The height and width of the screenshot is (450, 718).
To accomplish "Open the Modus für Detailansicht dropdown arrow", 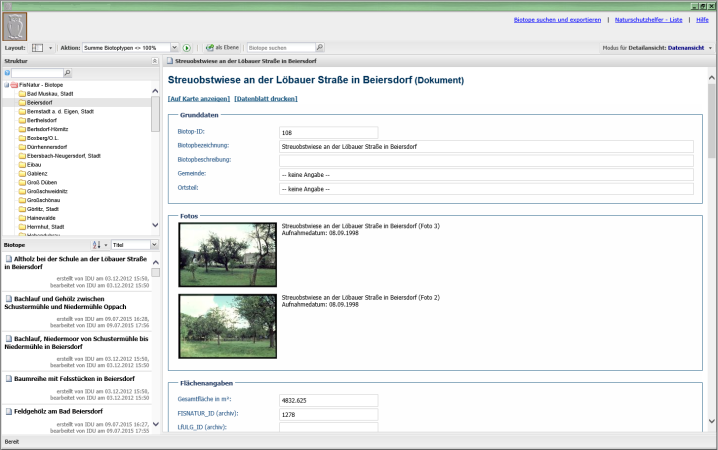I will pos(710,48).
